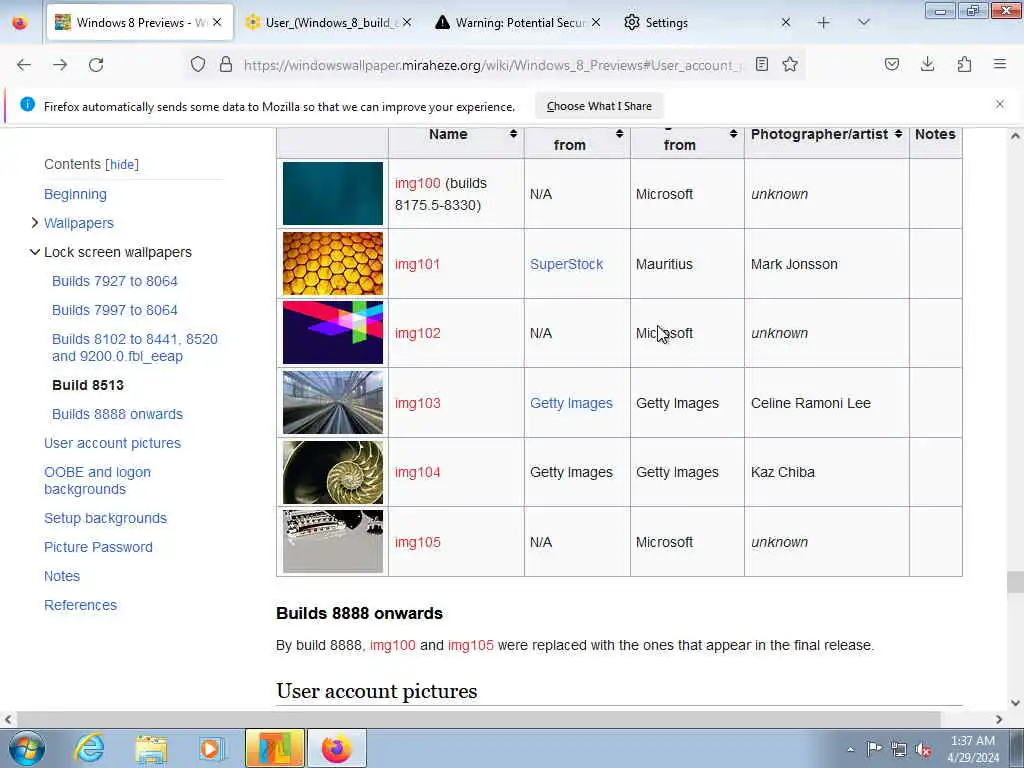Screen dimensions: 1024x768
Task: Open the Extensions puzzle icon
Action: tap(964, 64)
